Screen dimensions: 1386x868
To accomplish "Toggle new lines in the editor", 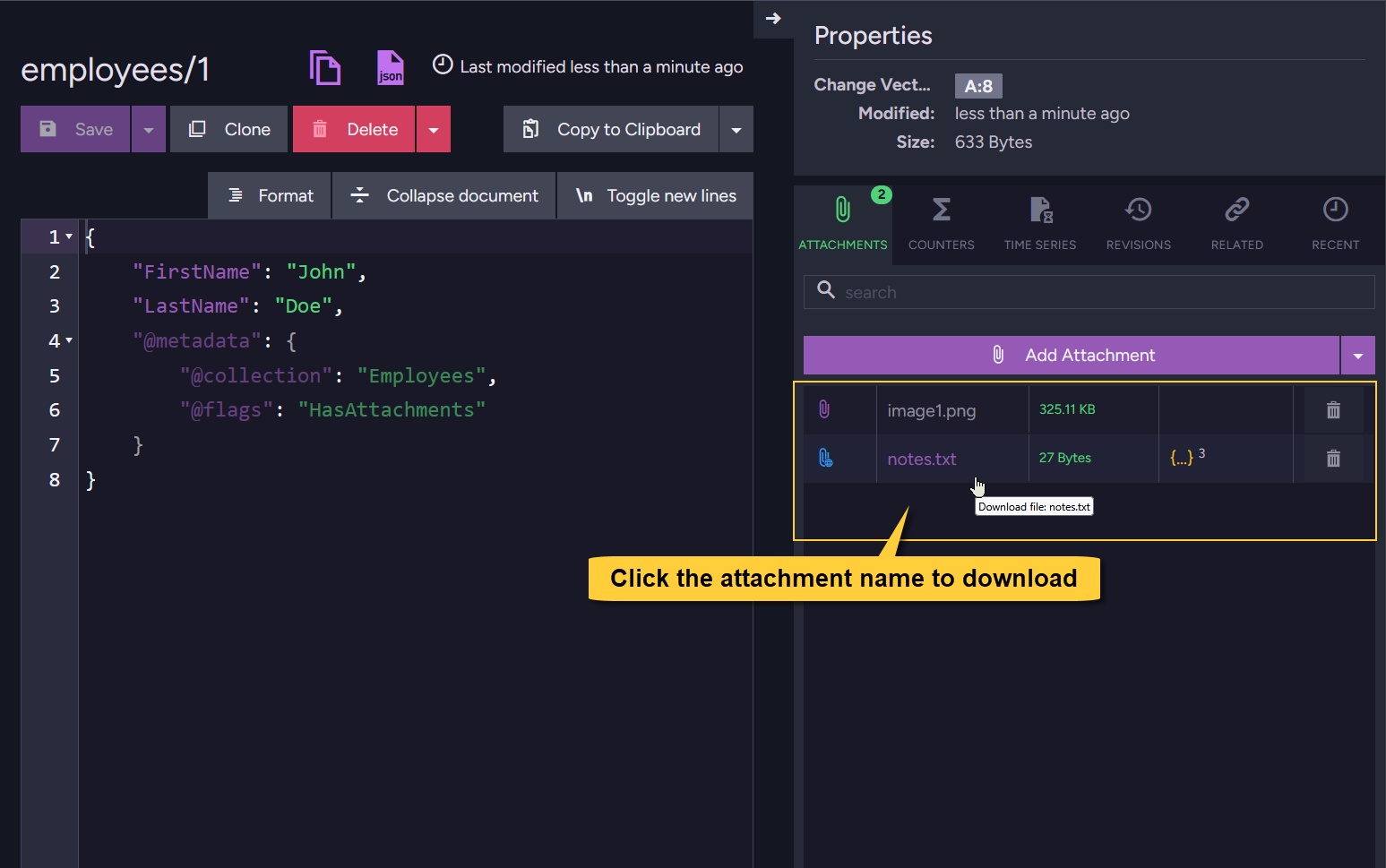I will pyautogui.click(x=655, y=195).
